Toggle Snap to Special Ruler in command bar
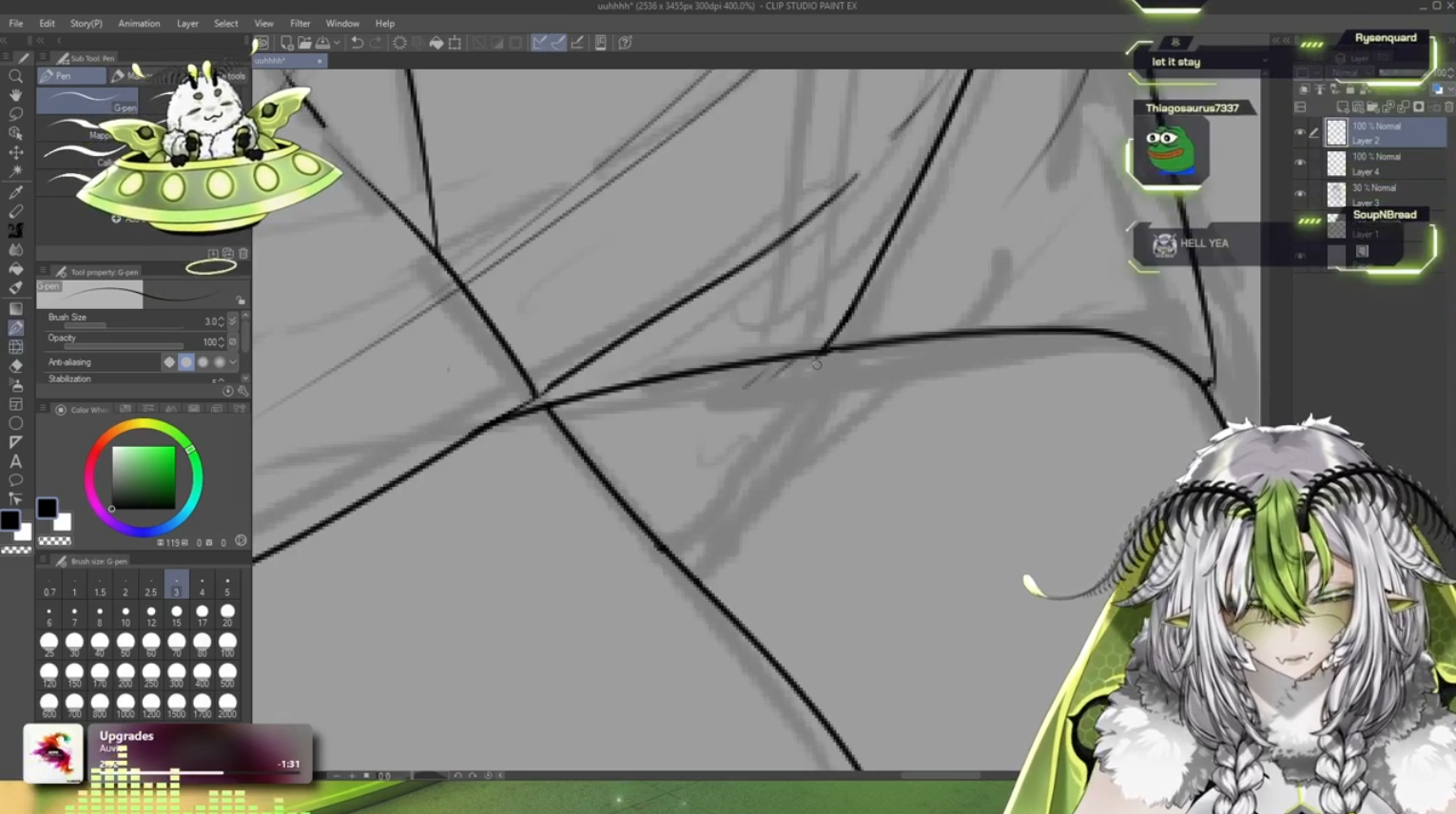The height and width of the screenshot is (814, 1456). 557,43
